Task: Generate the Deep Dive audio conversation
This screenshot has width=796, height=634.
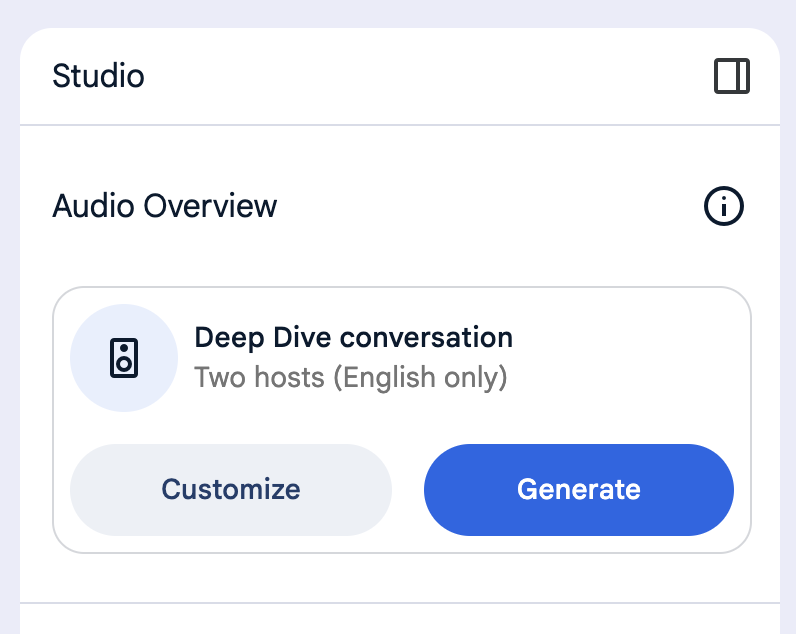Action: pos(578,490)
